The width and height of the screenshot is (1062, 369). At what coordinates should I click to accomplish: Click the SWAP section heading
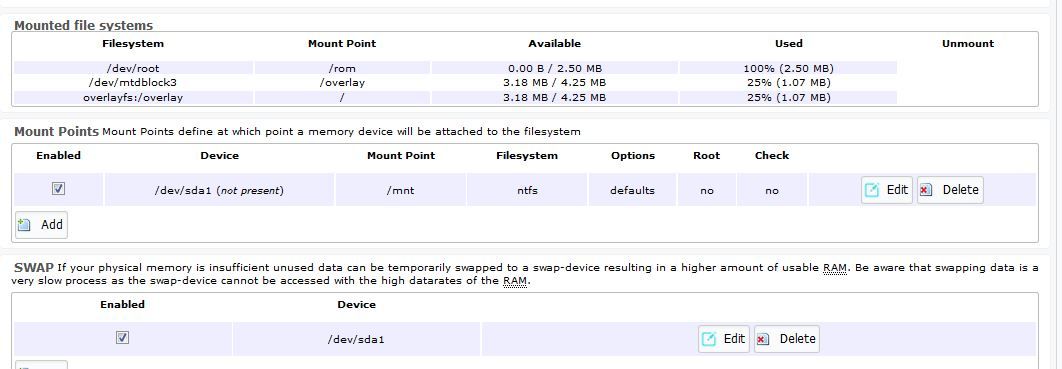34,267
